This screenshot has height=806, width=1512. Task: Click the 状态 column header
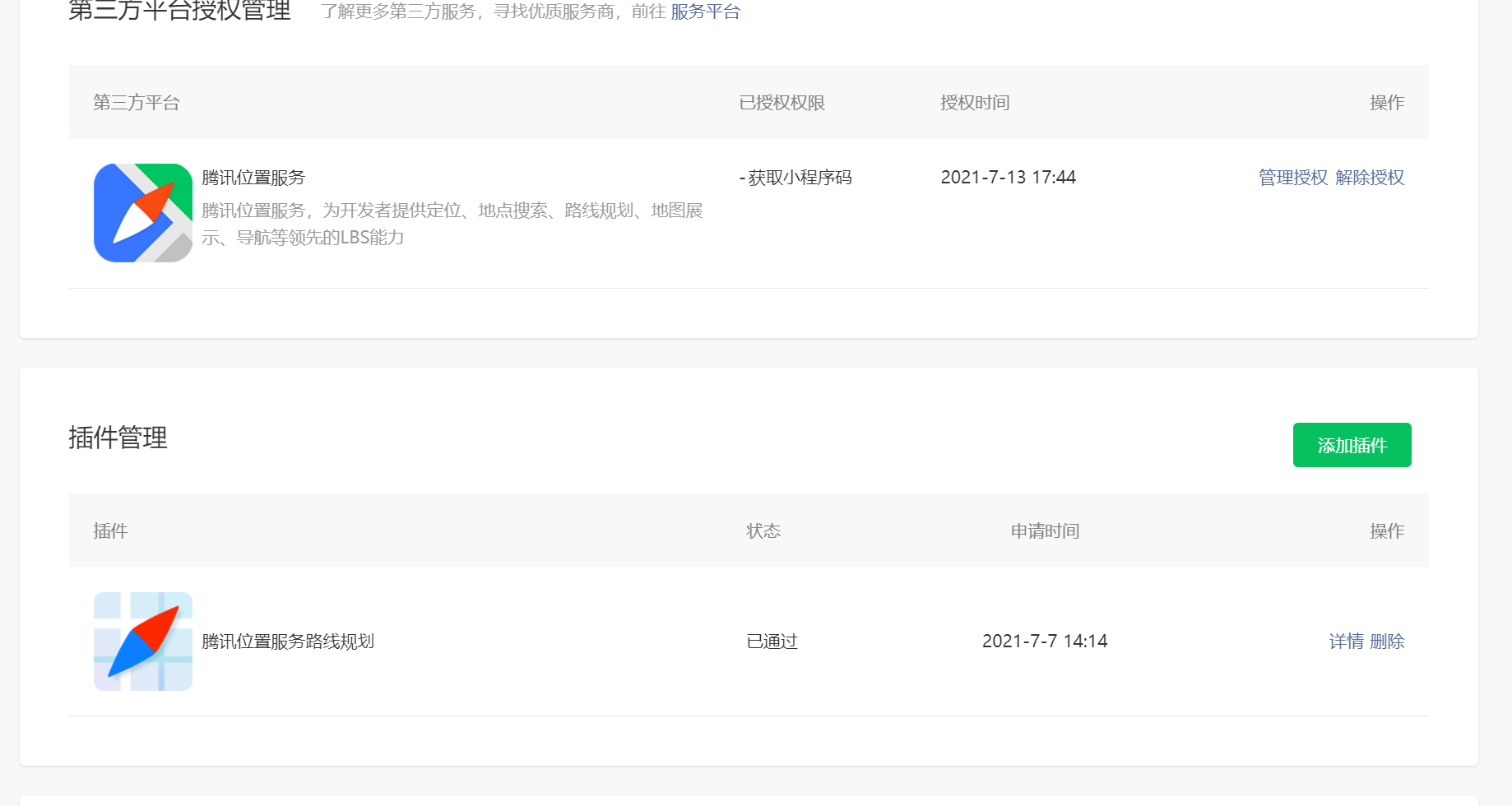[x=763, y=531]
